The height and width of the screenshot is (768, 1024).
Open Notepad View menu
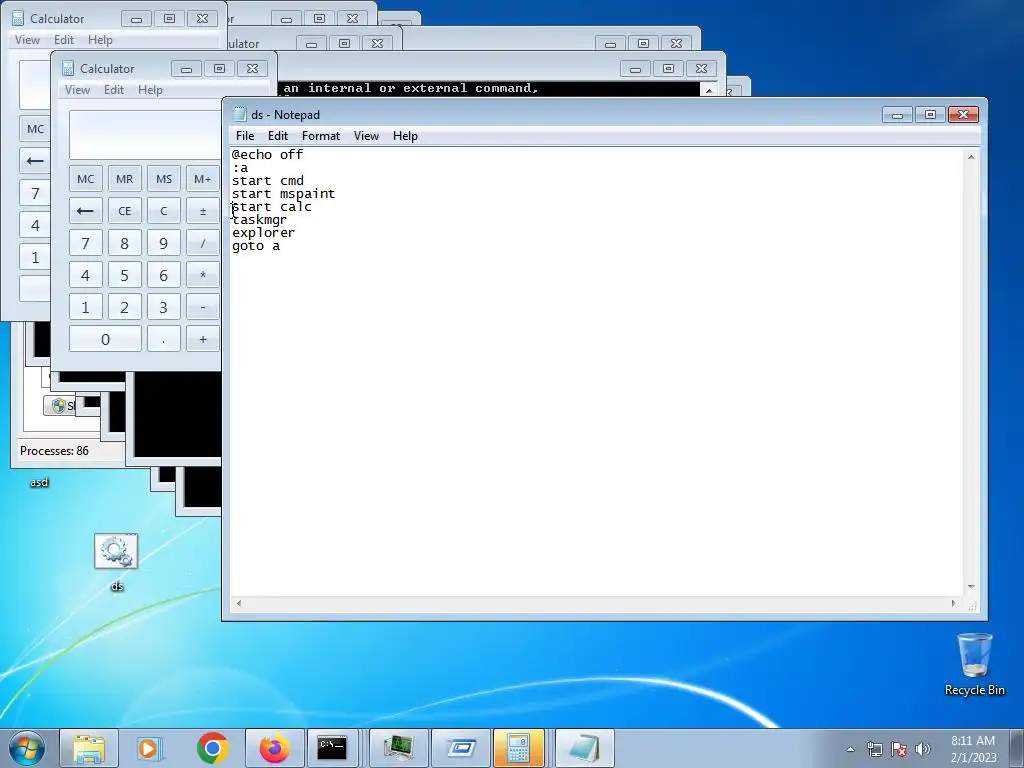366,136
